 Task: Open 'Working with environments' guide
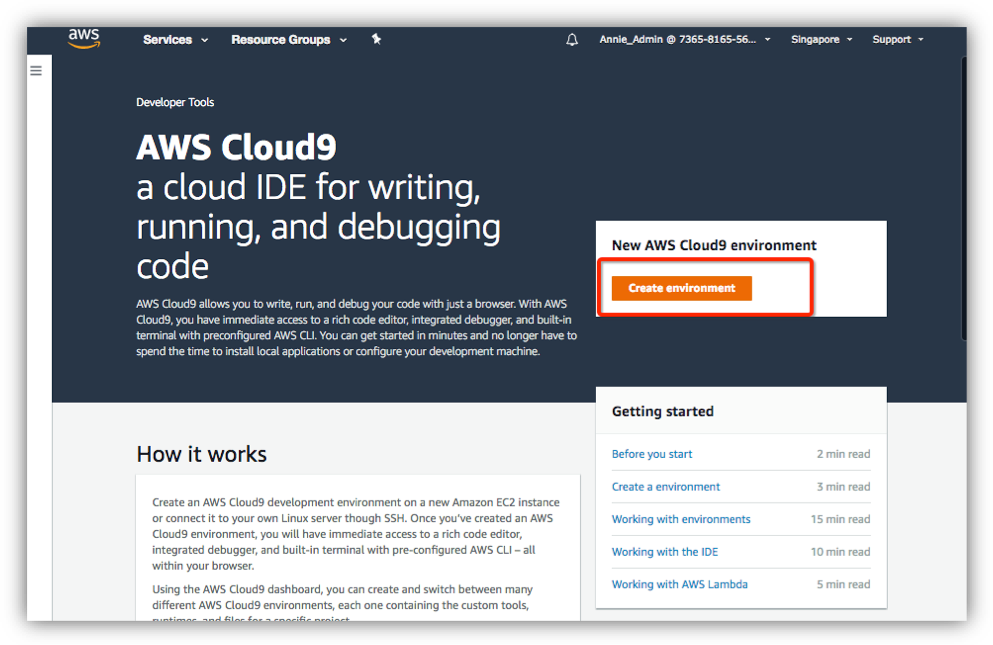pyautogui.click(x=681, y=520)
